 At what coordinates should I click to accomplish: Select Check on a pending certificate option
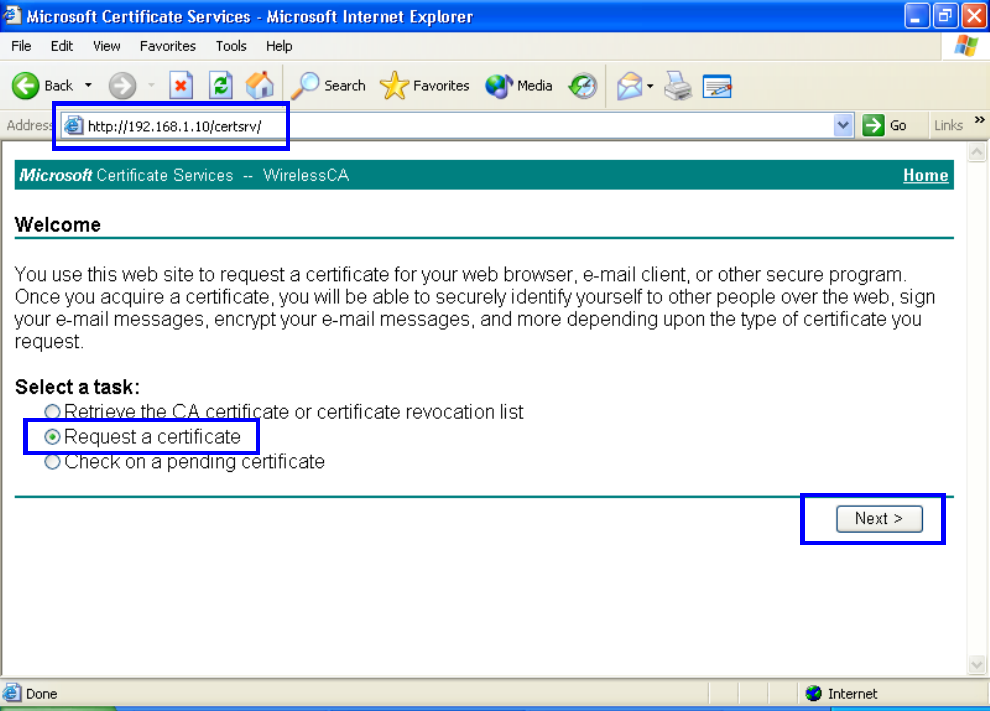52,462
